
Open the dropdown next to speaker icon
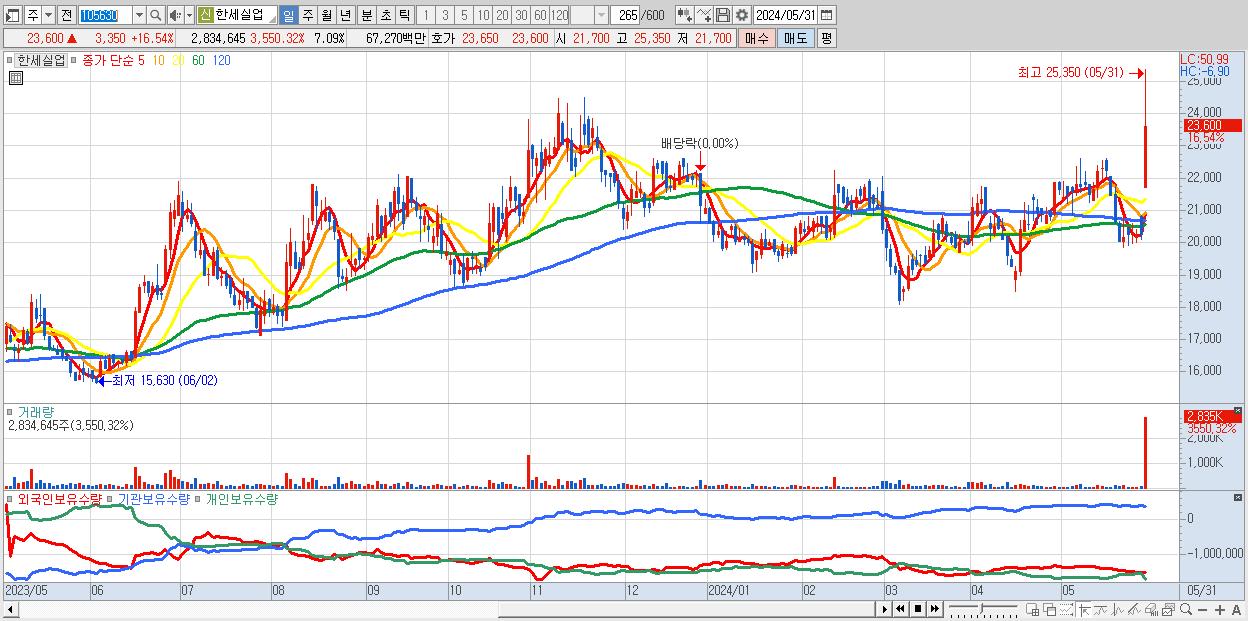190,15
